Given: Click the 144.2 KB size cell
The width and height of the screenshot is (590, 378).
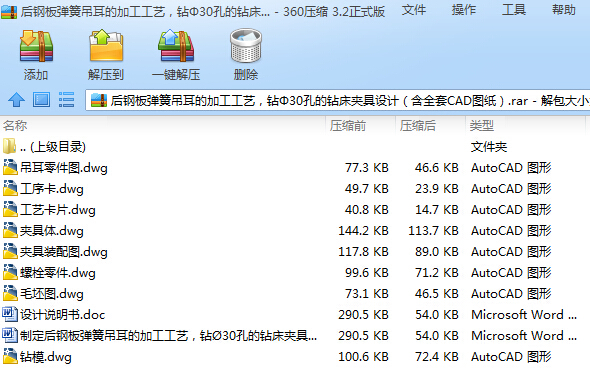Looking at the screenshot, I should point(363,231).
